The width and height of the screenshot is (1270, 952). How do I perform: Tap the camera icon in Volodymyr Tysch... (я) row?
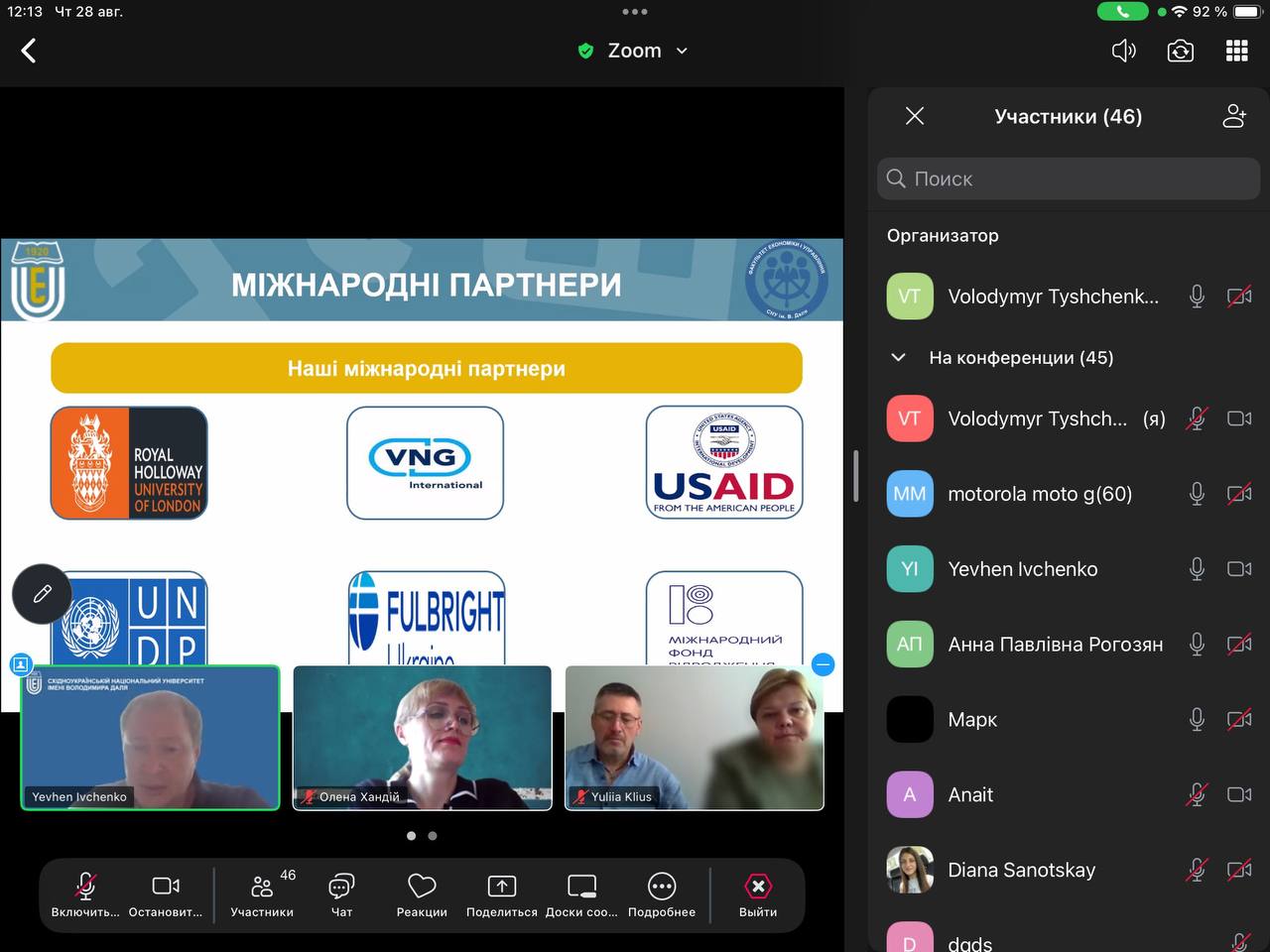pos(1239,418)
